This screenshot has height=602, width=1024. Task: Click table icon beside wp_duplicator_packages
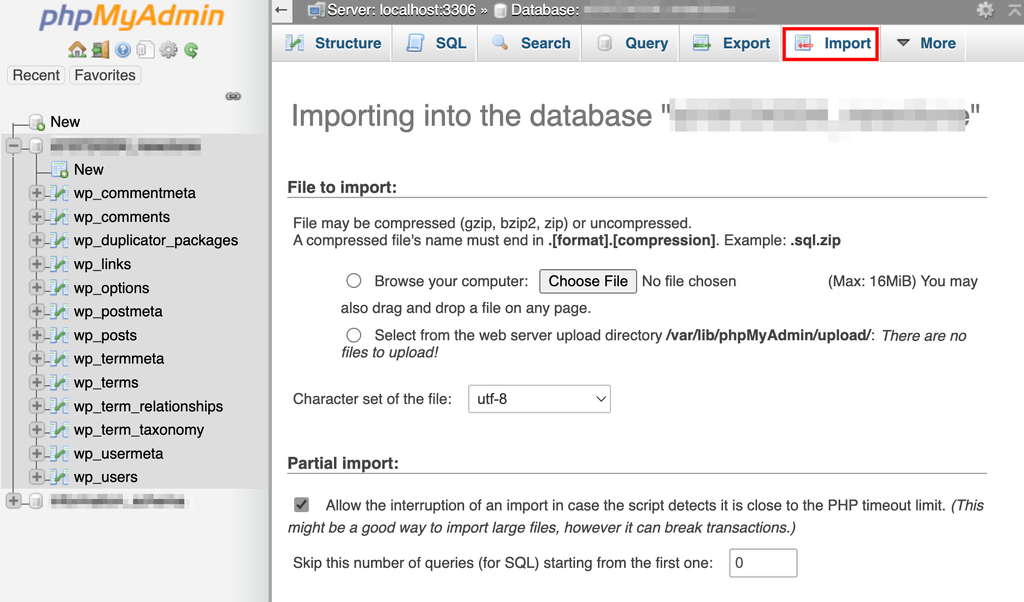coord(59,240)
